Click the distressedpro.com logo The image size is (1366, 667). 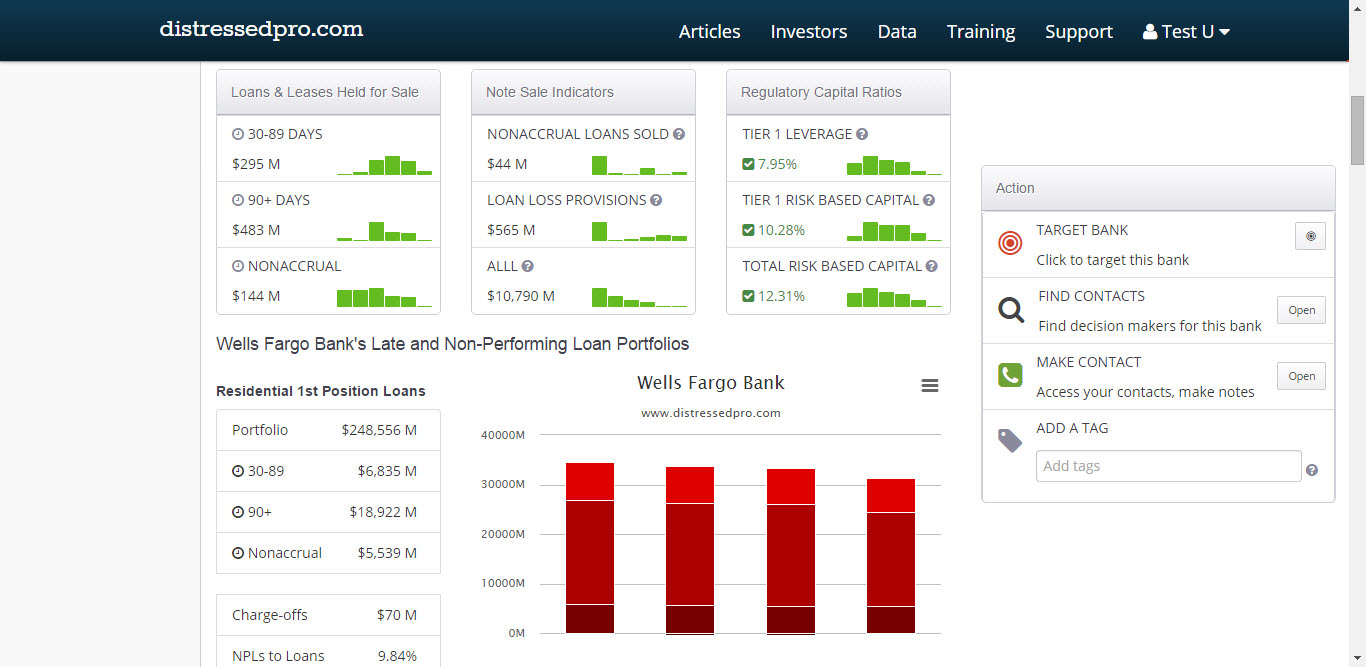pyautogui.click(x=261, y=29)
